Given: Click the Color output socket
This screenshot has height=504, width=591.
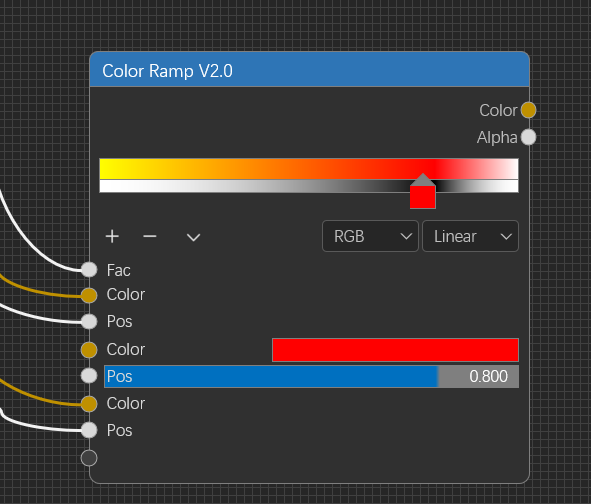Looking at the screenshot, I should coord(528,110).
